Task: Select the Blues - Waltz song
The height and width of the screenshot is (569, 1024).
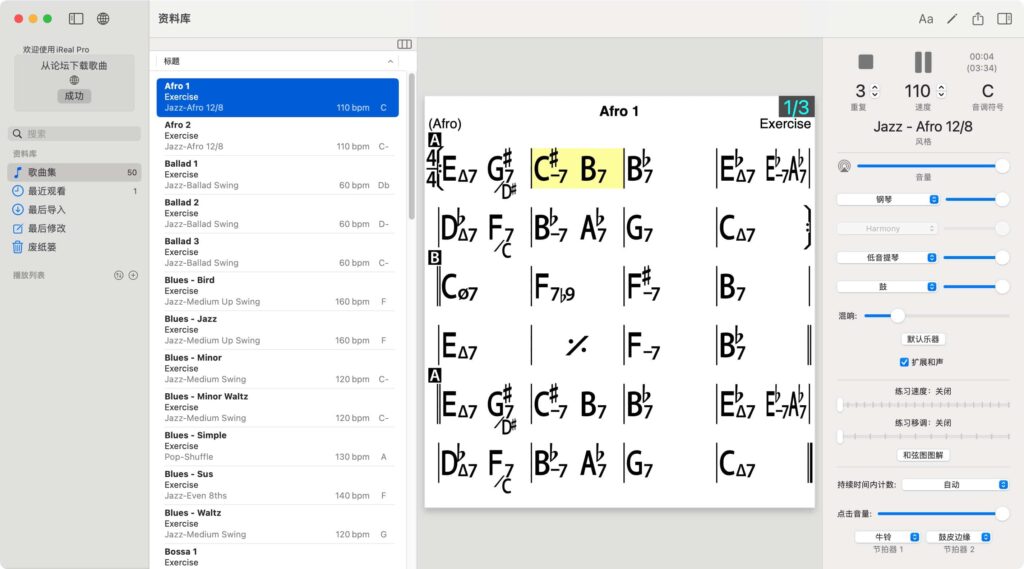Action: point(278,524)
